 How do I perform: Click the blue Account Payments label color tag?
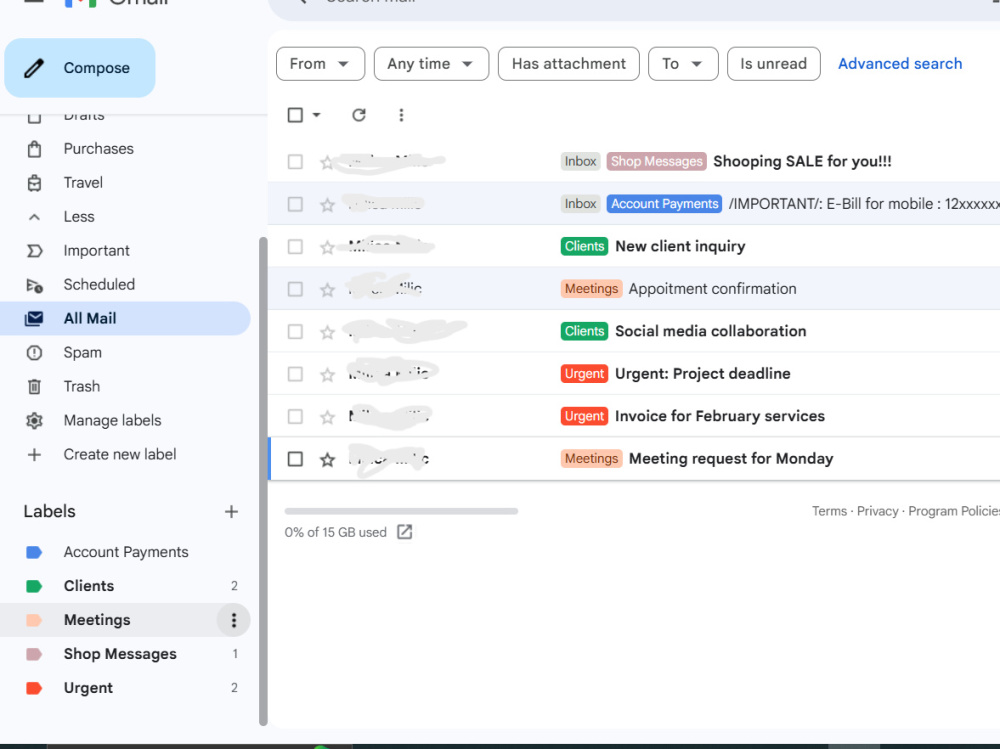click(x=34, y=552)
